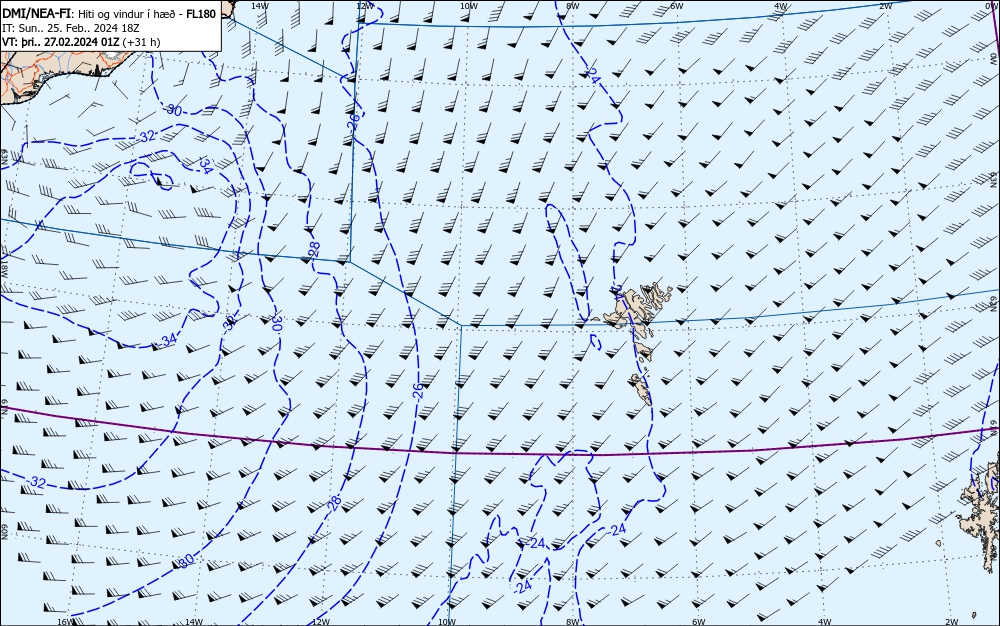Click the '-24' isotherm label north of the Faroe Islands

click(592, 76)
